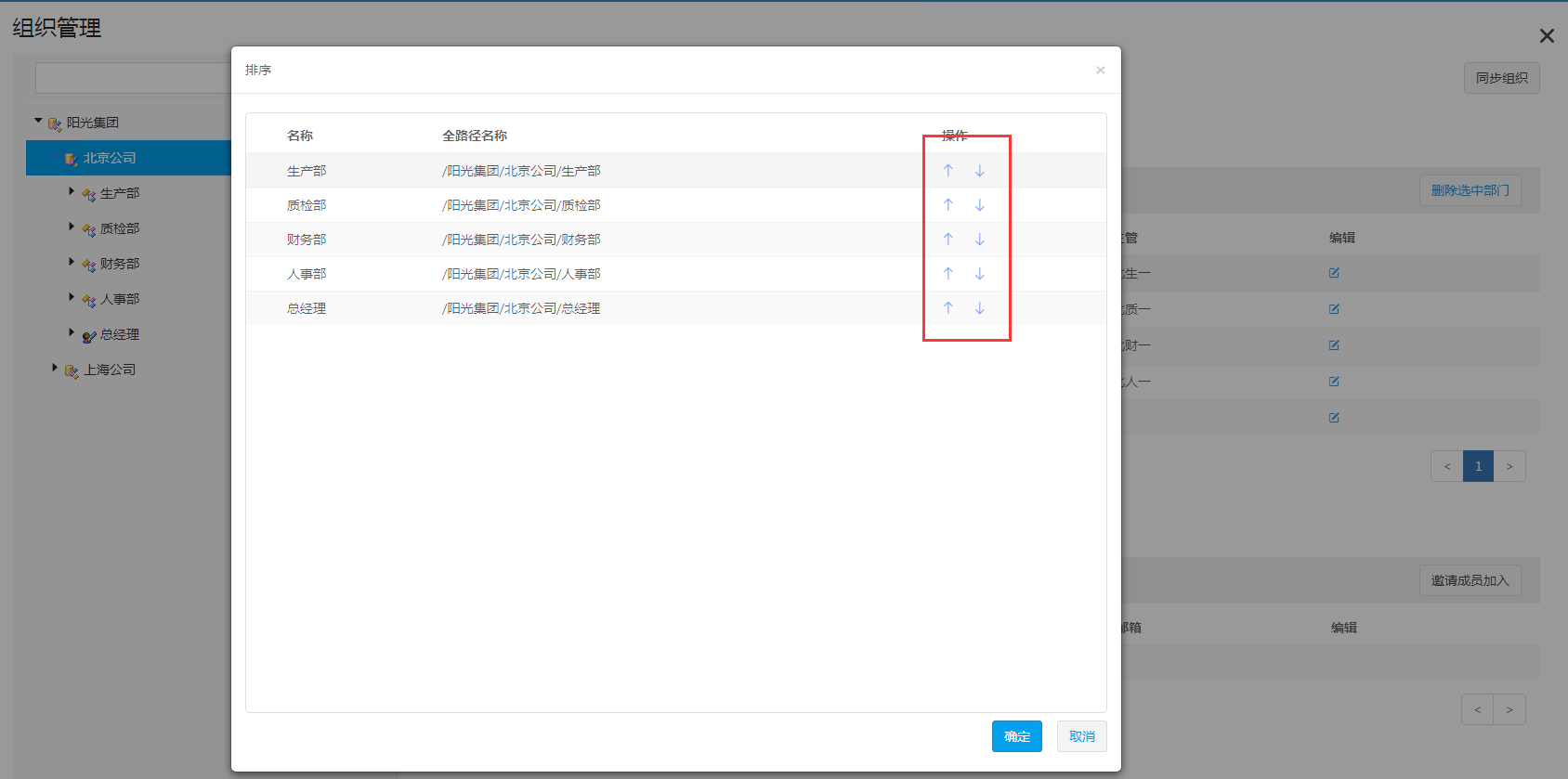Screen dimensions: 1568x779
Task: Cancel sorting with 取消 button
Action: coord(1082,736)
